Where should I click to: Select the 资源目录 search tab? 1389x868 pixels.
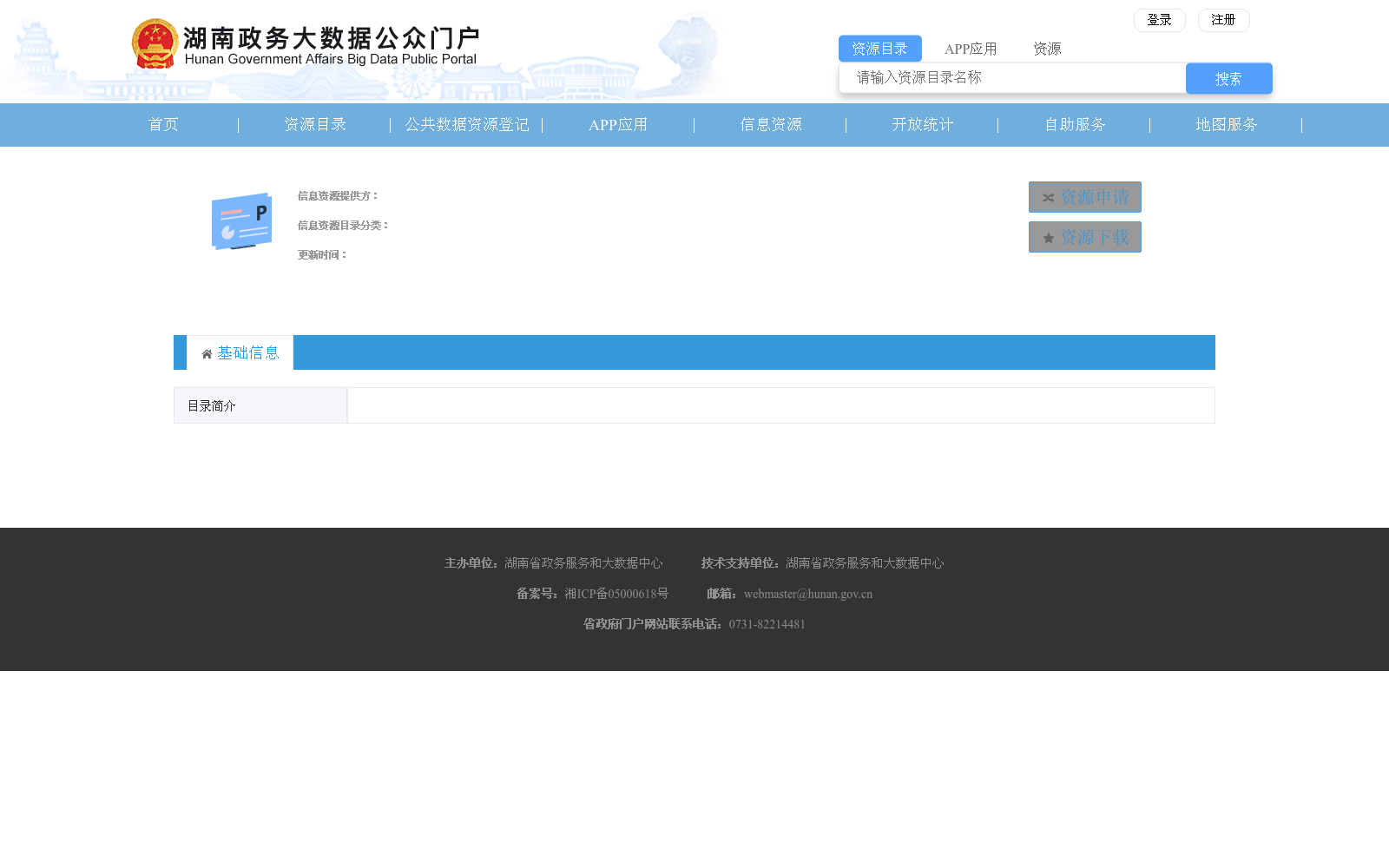click(x=879, y=49)
